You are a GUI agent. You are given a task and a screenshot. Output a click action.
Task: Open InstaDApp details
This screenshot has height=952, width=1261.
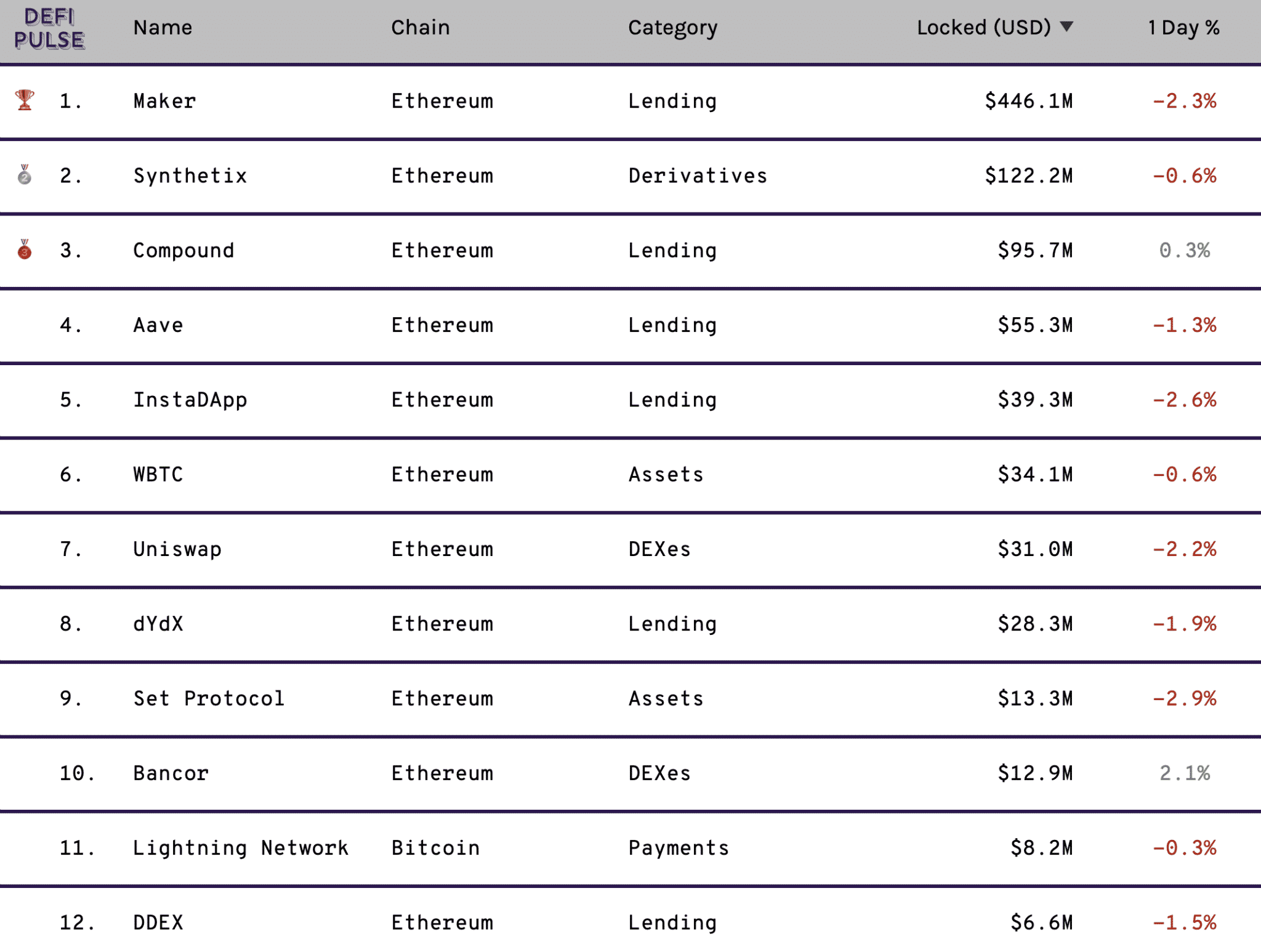point(190,400)
